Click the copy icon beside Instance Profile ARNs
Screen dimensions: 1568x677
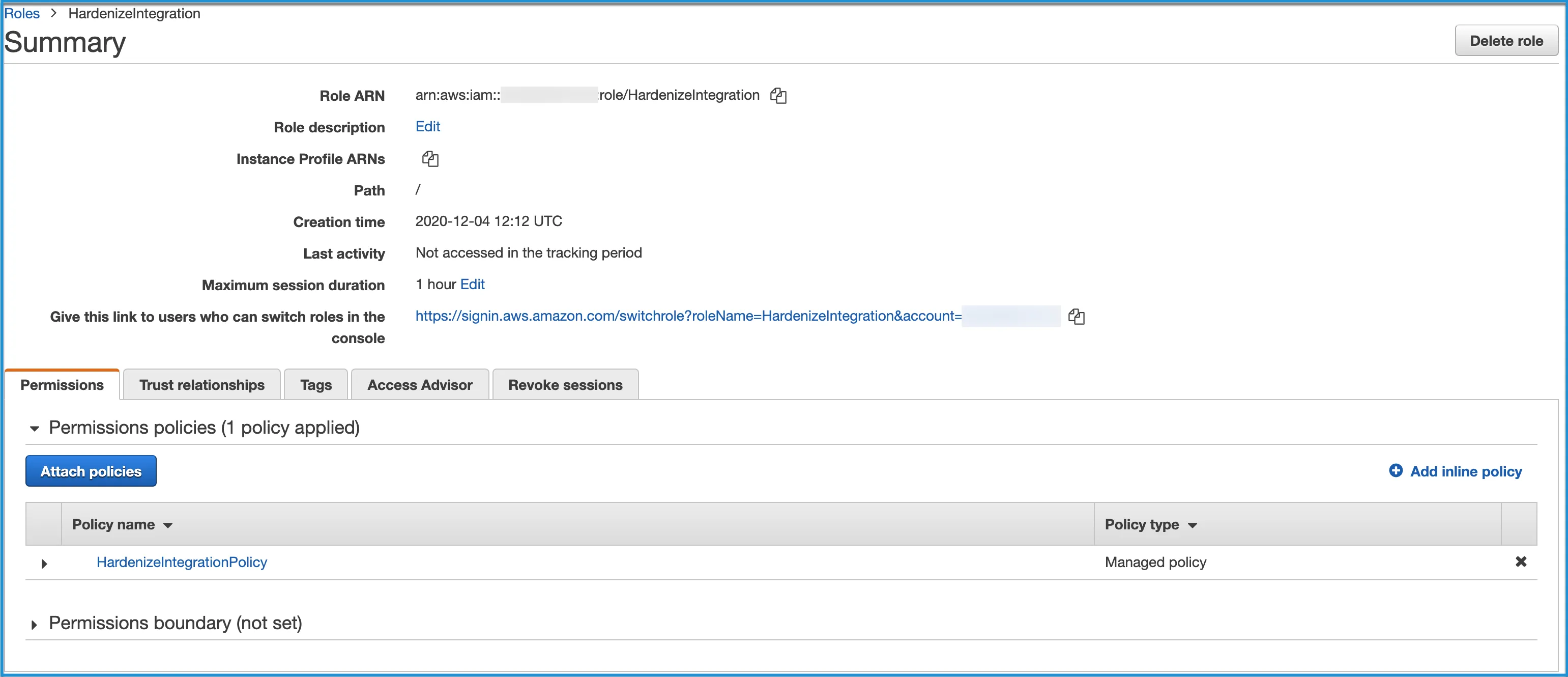tap(430, 159)
